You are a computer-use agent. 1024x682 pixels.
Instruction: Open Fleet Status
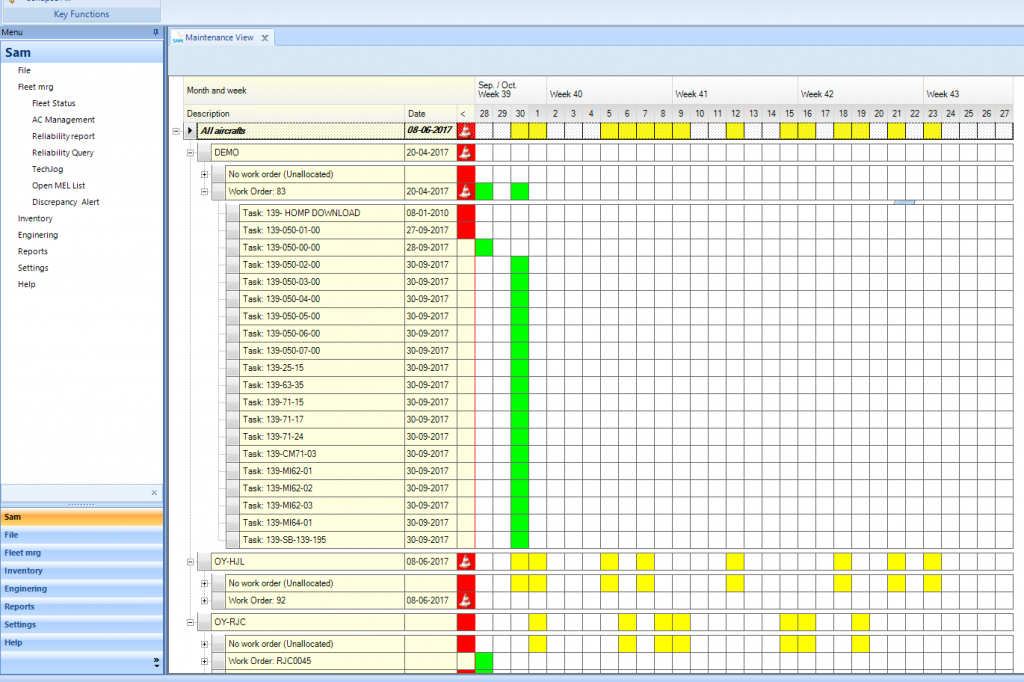pos(54,103)
